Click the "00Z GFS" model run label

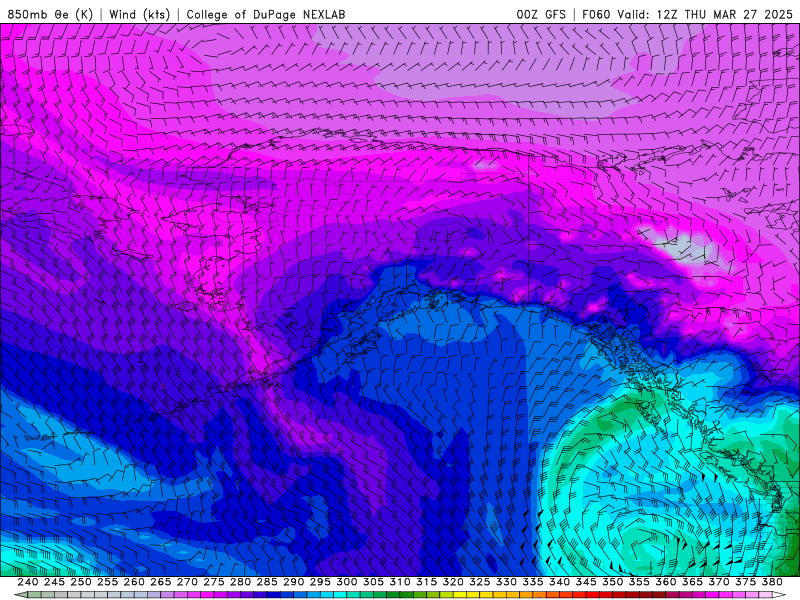click(x=541, y=14)
